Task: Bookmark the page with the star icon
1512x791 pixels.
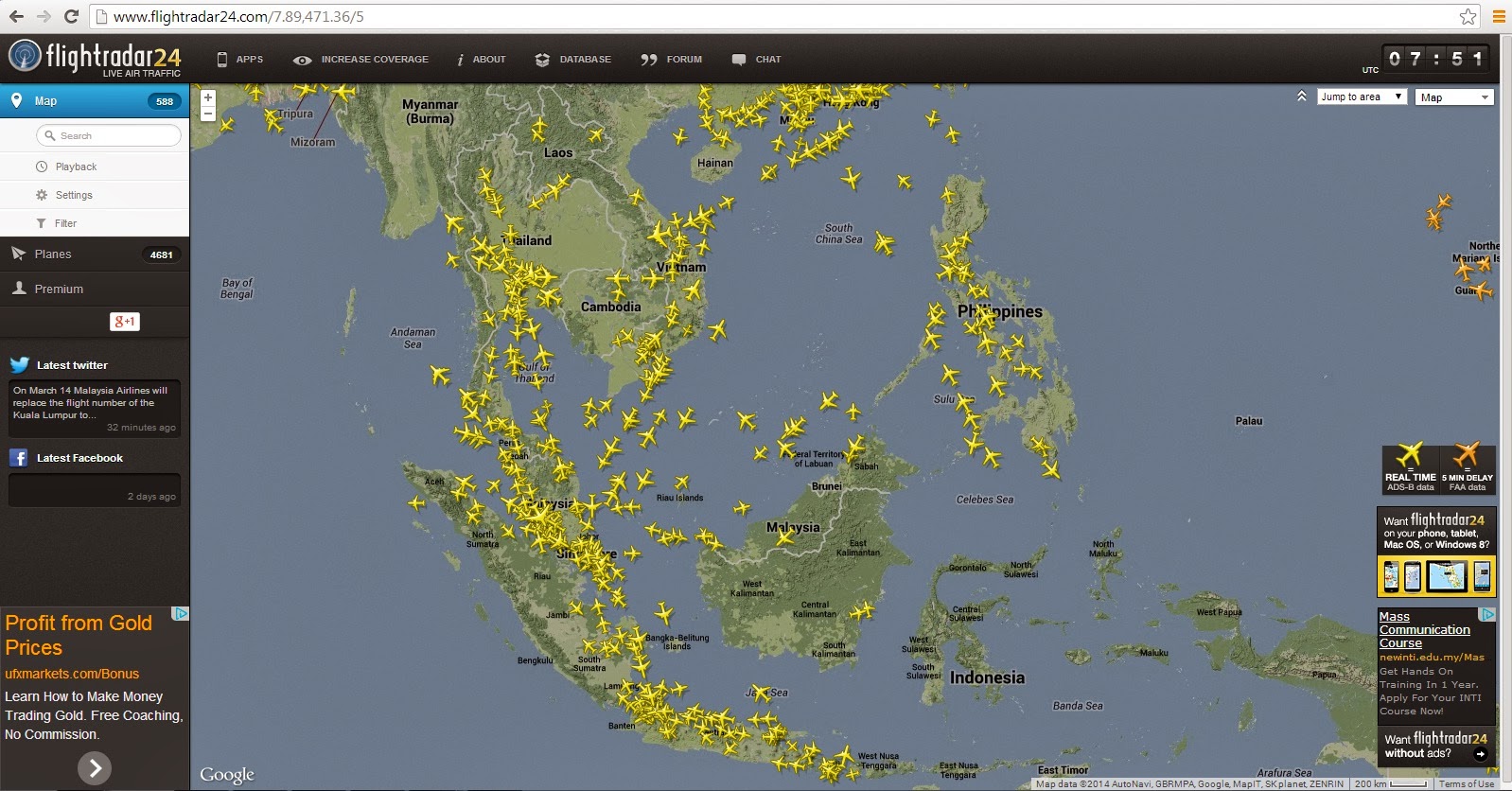Action: [1468, 16]
